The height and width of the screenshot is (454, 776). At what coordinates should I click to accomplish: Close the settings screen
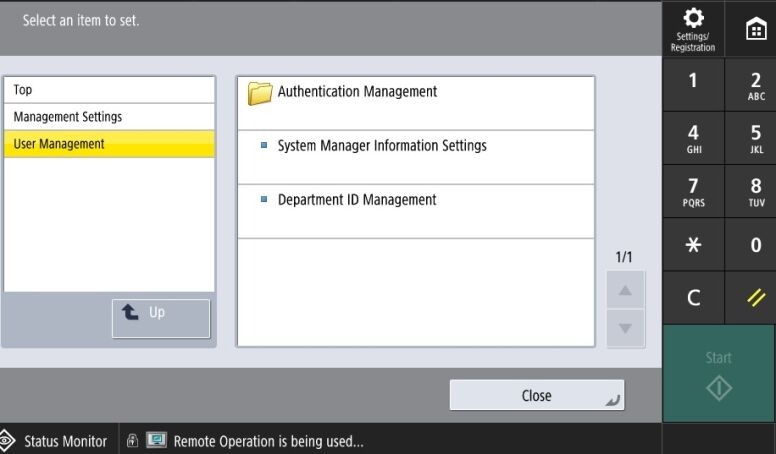536,396
